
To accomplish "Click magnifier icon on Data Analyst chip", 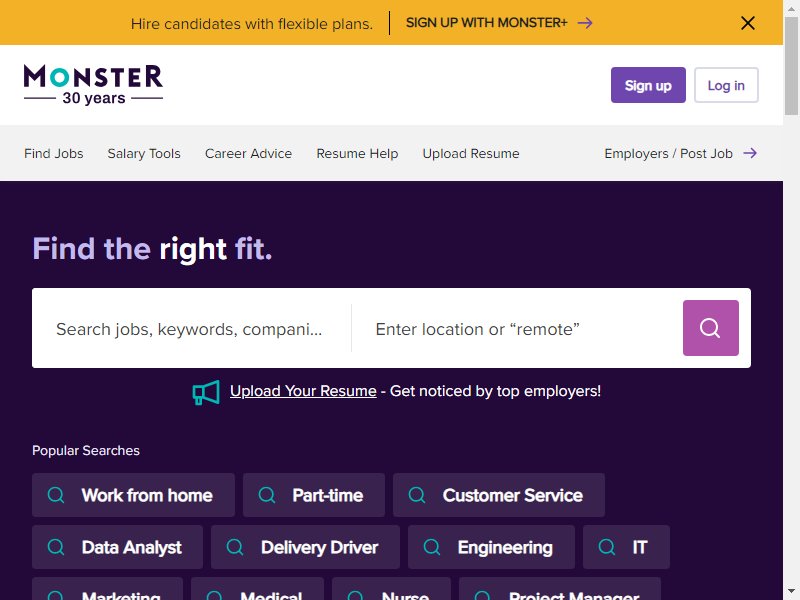I will 56,547.
